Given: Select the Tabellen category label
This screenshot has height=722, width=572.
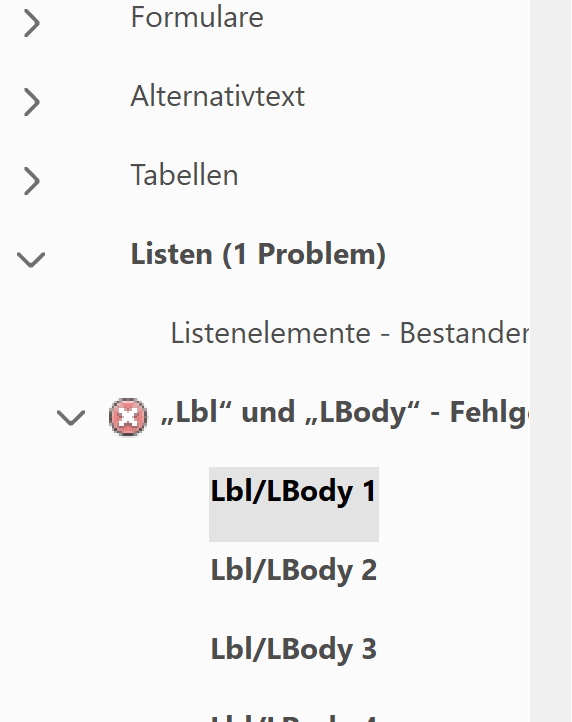Looking at the screenshot, I should tap(184, 175).
